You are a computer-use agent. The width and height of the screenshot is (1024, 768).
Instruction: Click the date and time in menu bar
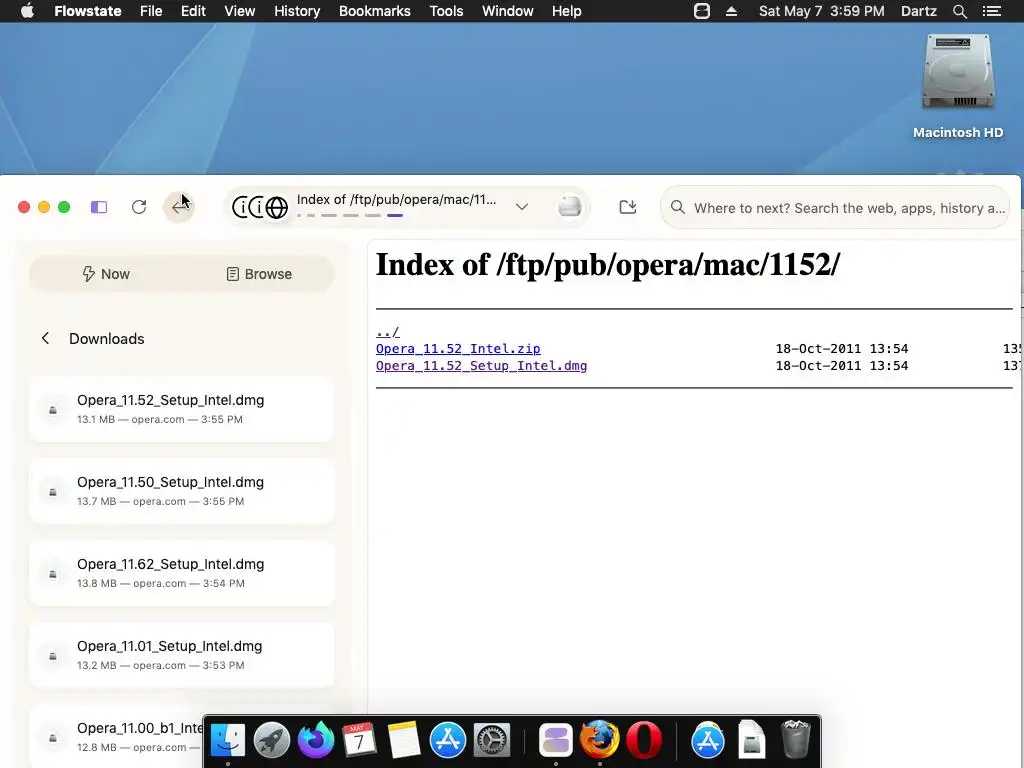(822, 11)
